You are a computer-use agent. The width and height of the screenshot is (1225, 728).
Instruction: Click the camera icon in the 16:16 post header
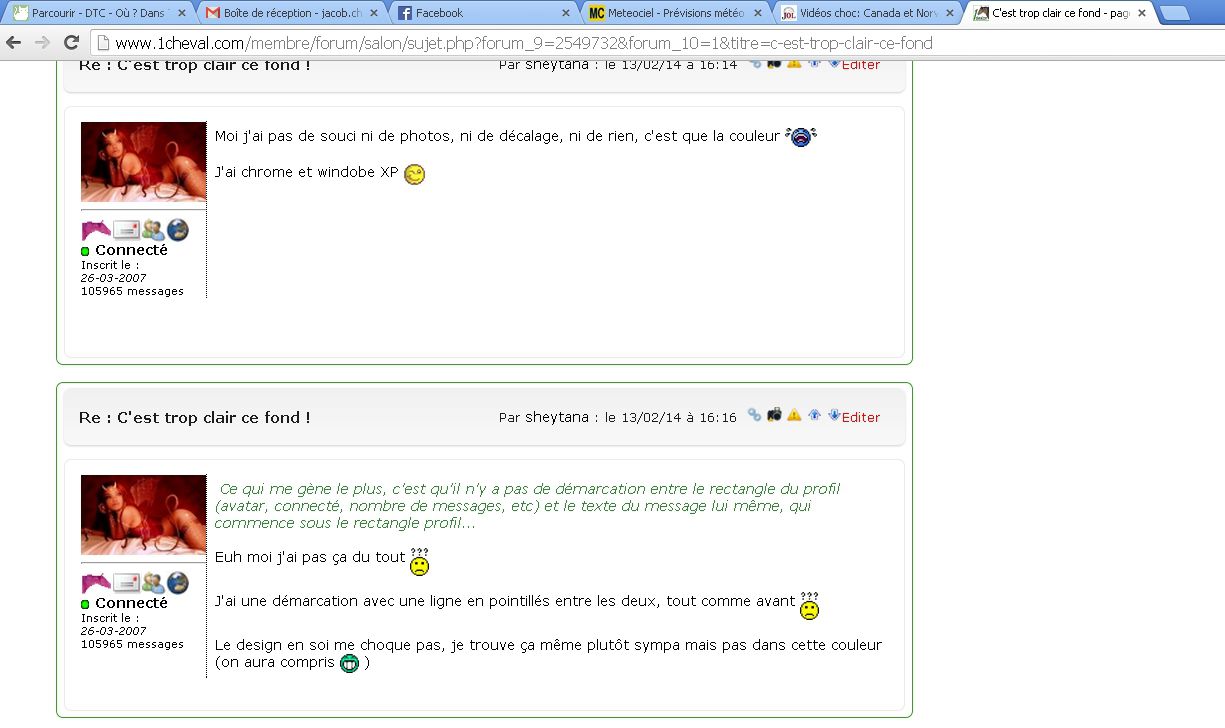(x=774, y=415)
